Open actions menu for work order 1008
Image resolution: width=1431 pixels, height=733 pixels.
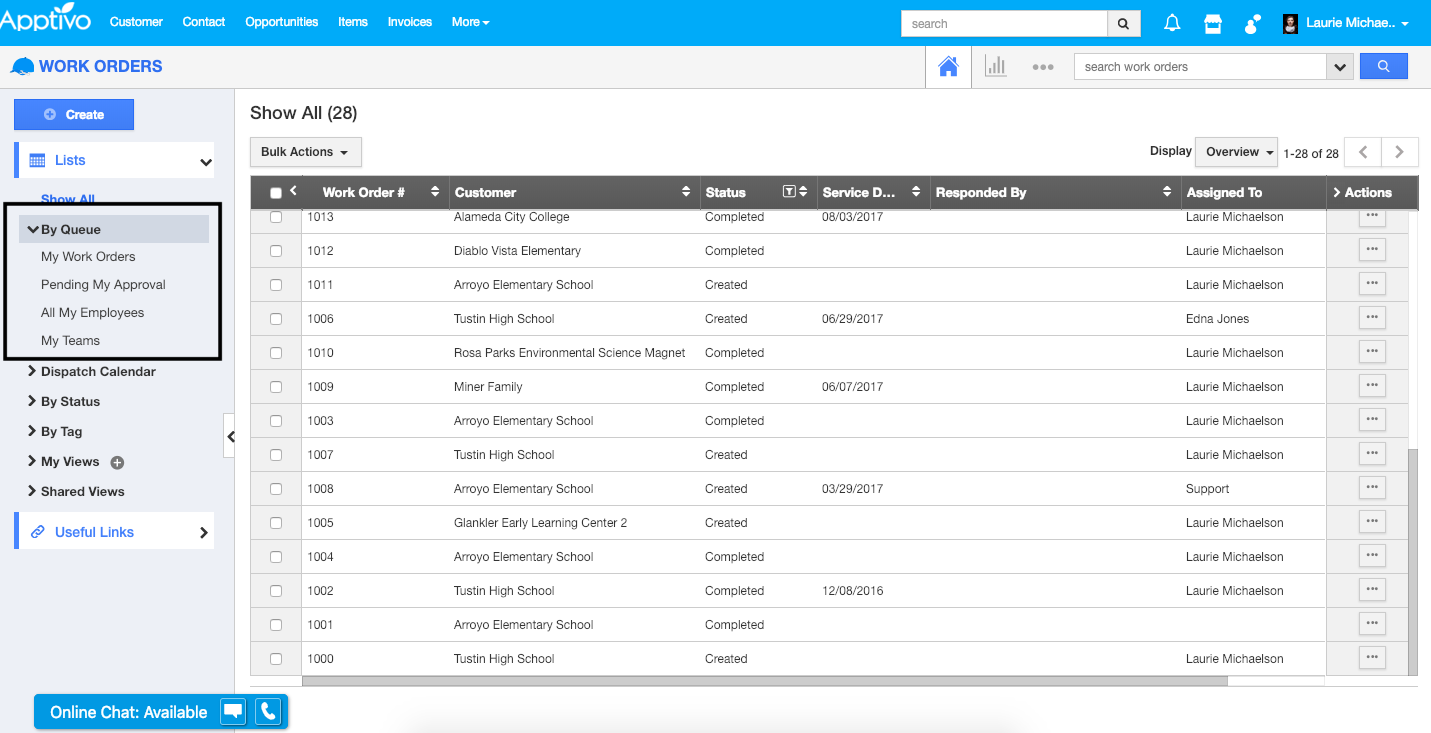coord(1372,488)
